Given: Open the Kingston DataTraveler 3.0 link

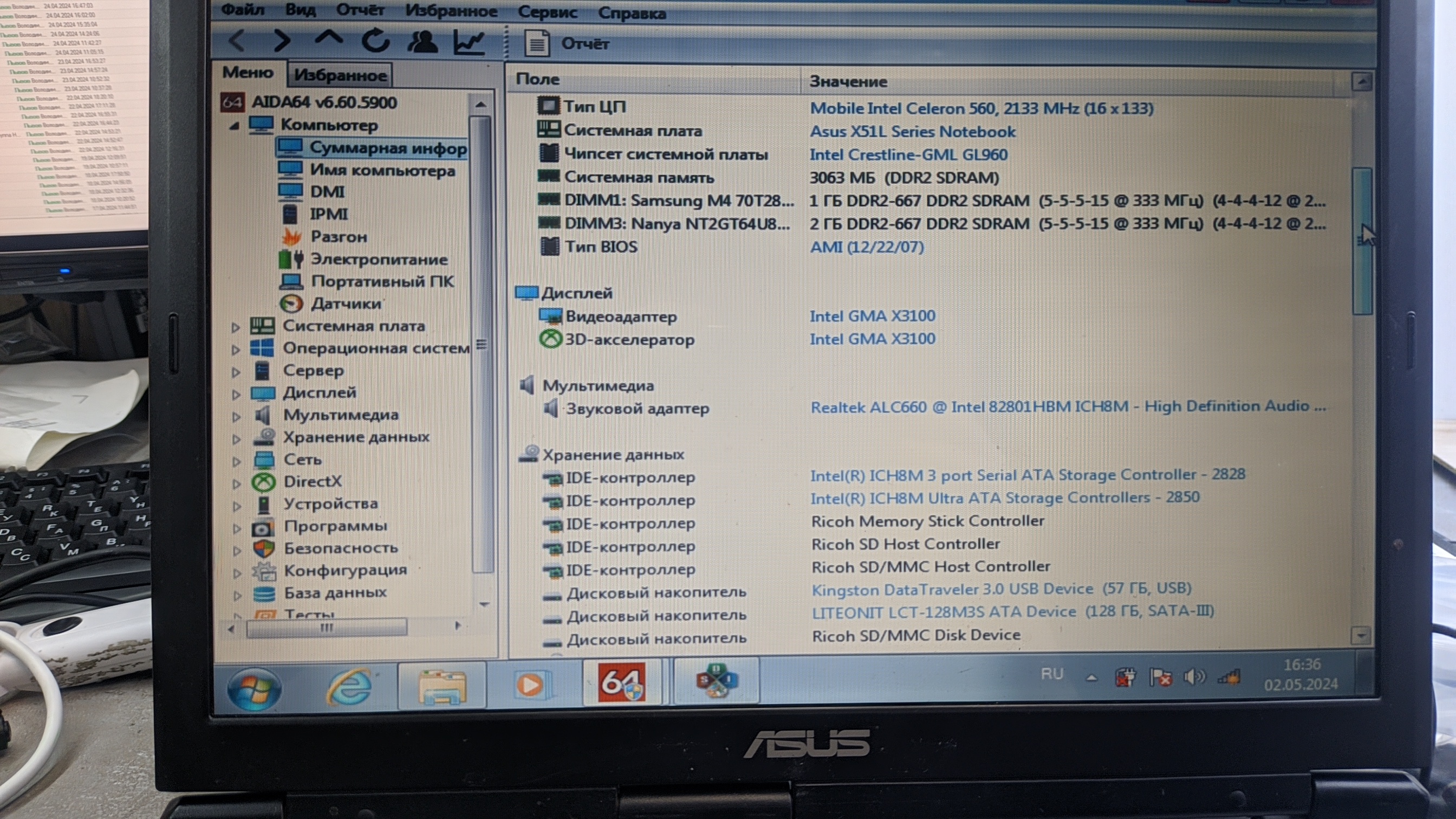Looking at the screenshot, I should [x=1001, y=589].
